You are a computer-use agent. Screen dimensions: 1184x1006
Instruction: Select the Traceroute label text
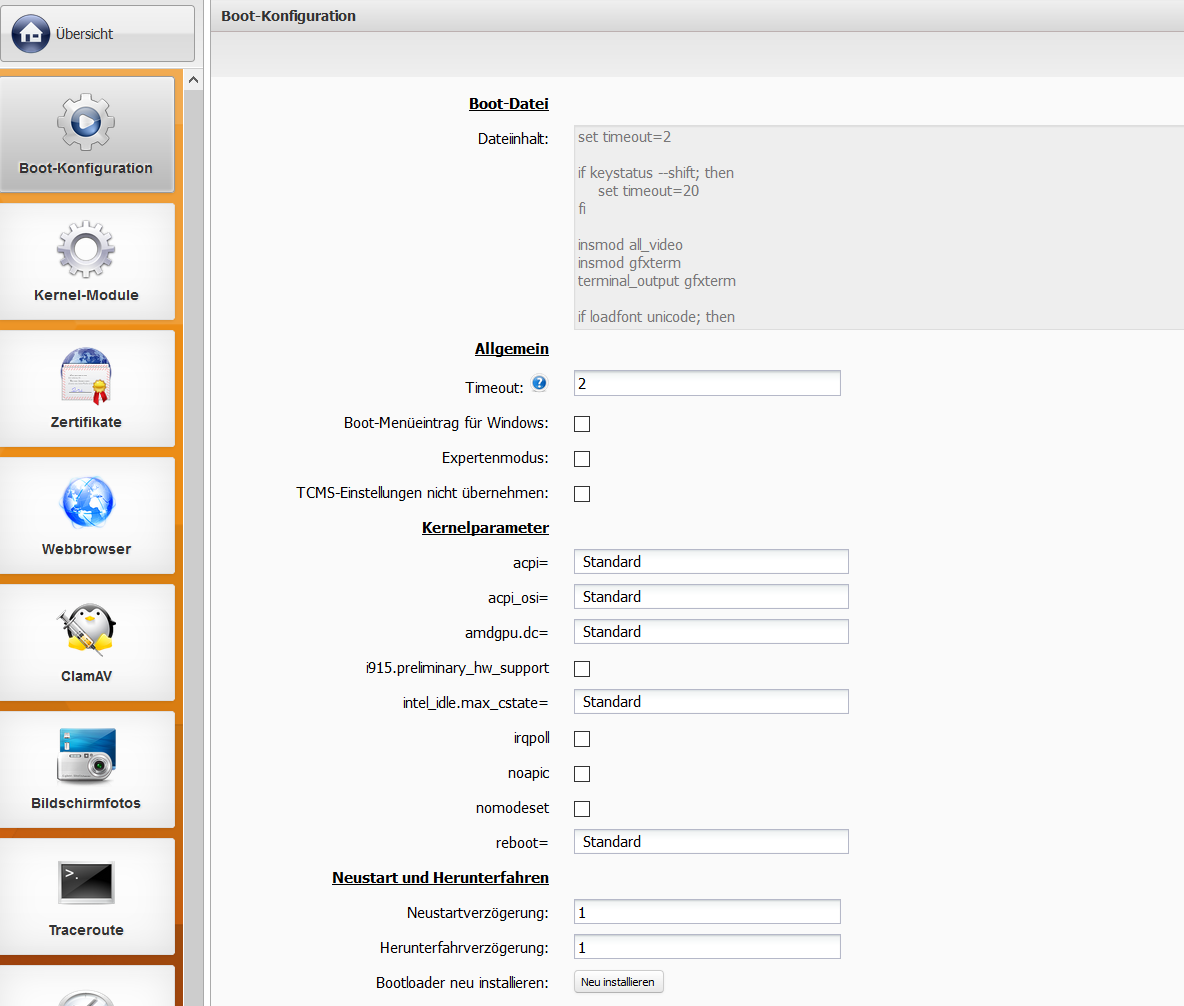[86, 930]
